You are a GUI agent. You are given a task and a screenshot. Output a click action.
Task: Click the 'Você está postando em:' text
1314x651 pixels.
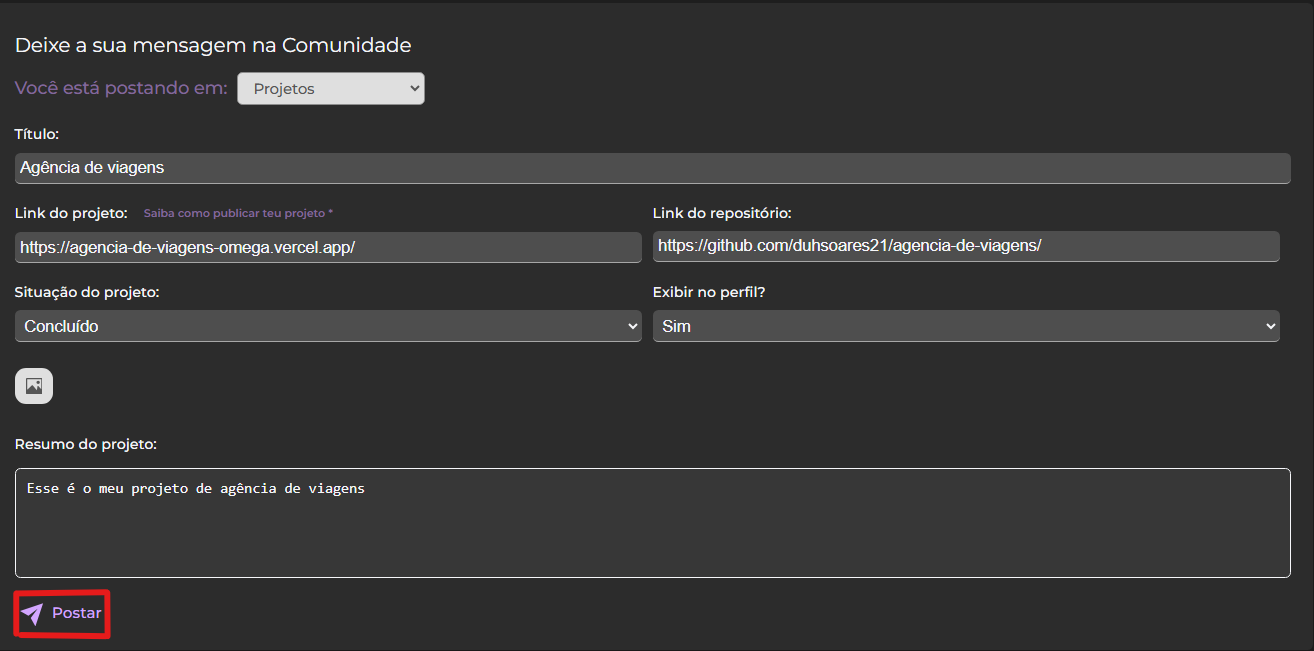pos(121,88)
